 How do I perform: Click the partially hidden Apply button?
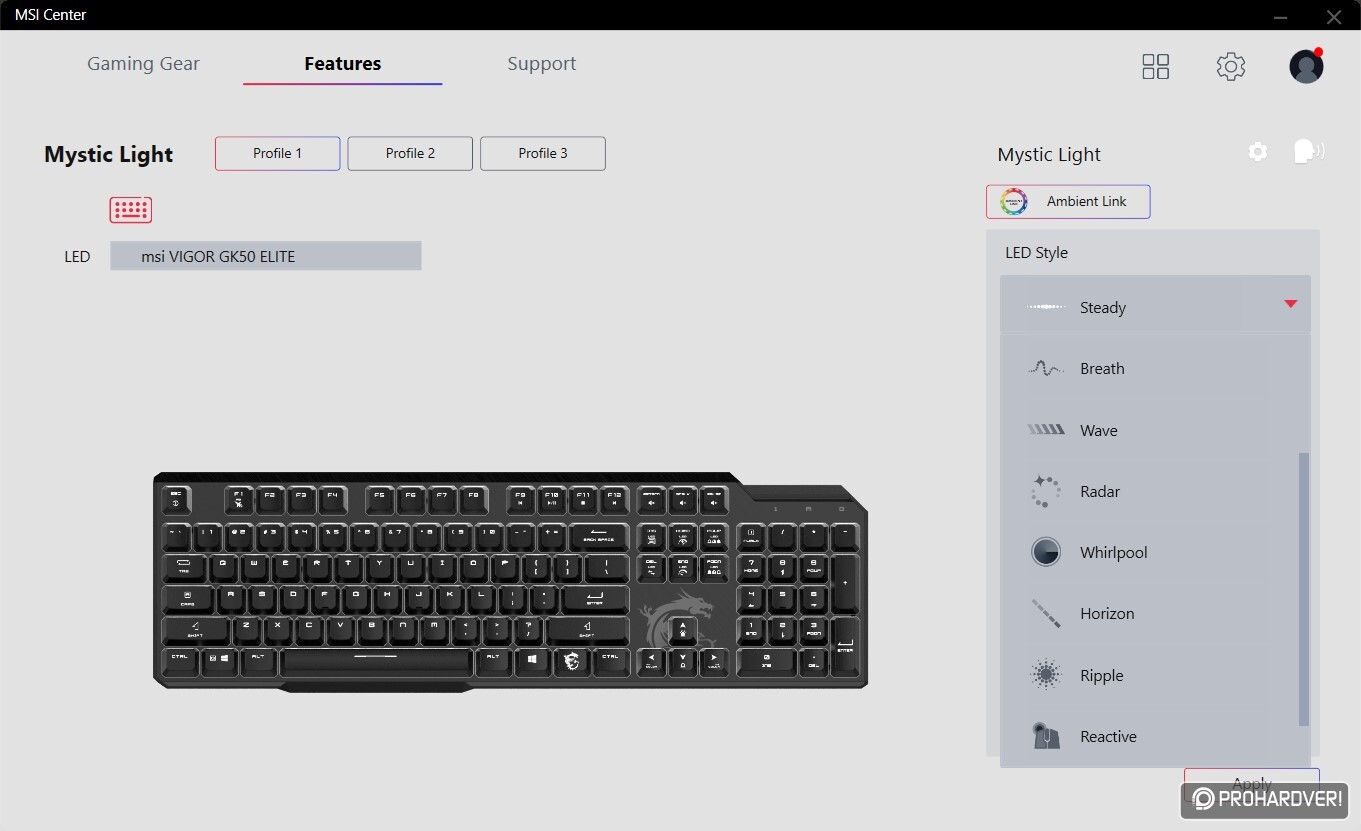(x=1252, y=784)
